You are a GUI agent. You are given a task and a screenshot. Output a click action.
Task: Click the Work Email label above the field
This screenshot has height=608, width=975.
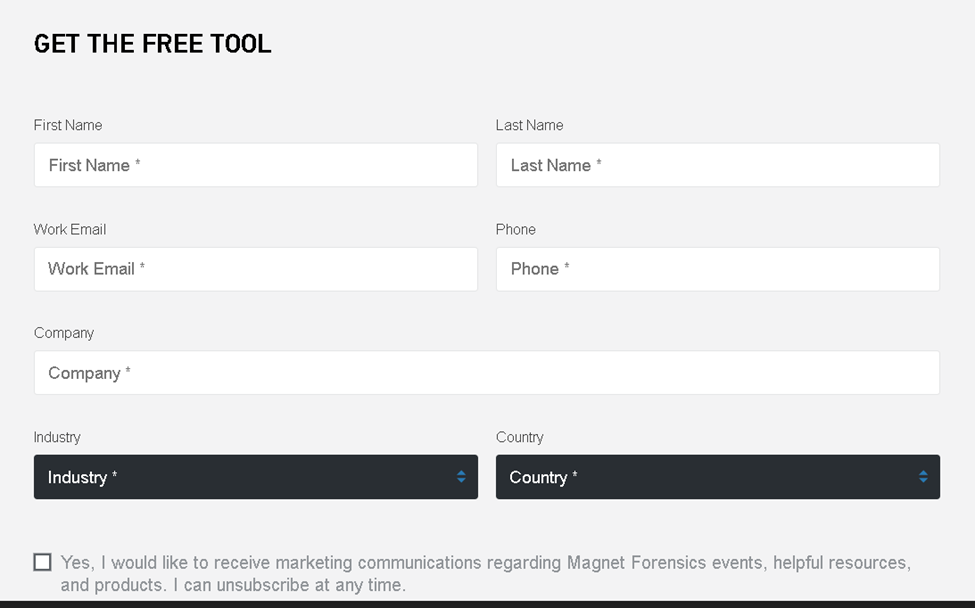(70, 229)
